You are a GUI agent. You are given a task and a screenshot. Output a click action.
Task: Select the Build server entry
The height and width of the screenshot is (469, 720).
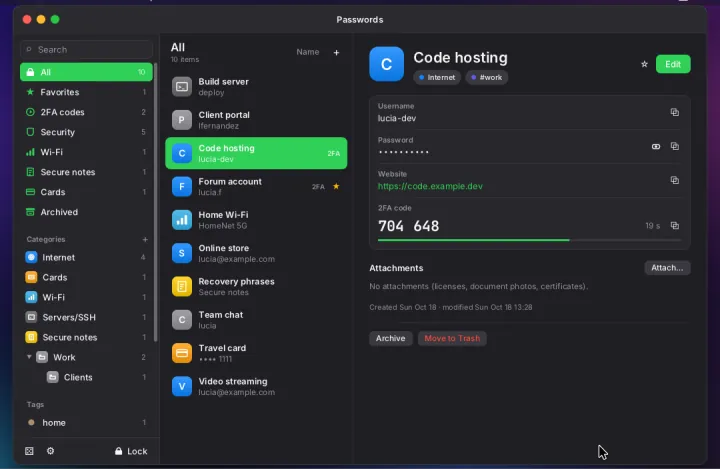(256, 87)
